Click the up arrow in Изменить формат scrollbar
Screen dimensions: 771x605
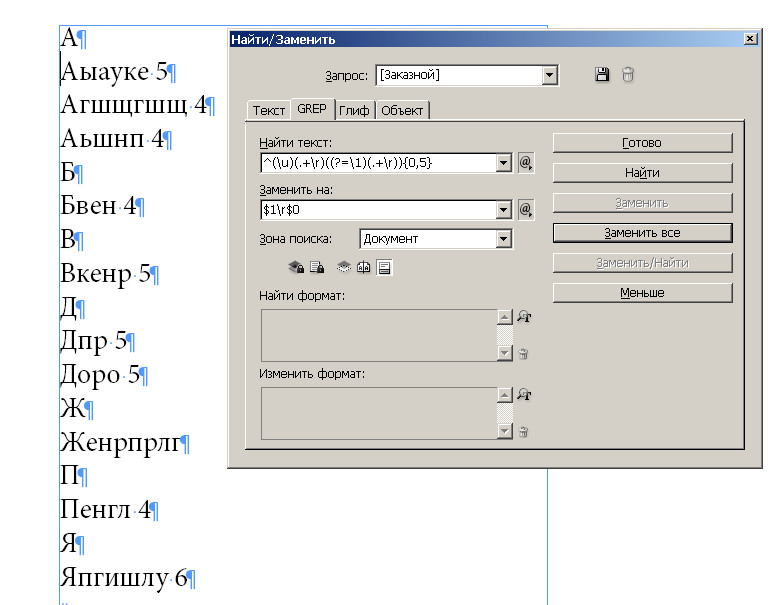pyautogui.click(x=504, y=395)
